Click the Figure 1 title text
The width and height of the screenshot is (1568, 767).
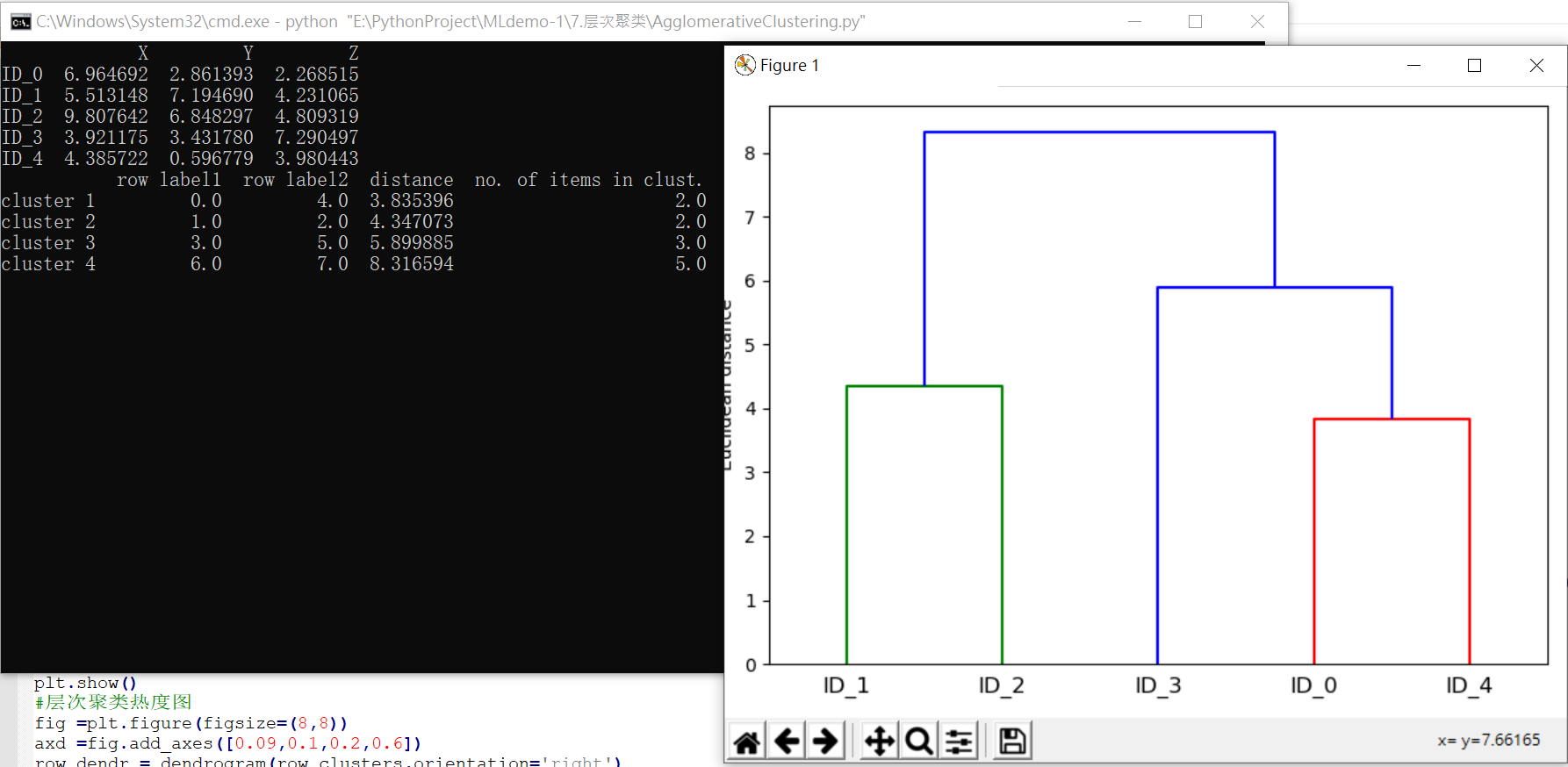click(789, 66)
